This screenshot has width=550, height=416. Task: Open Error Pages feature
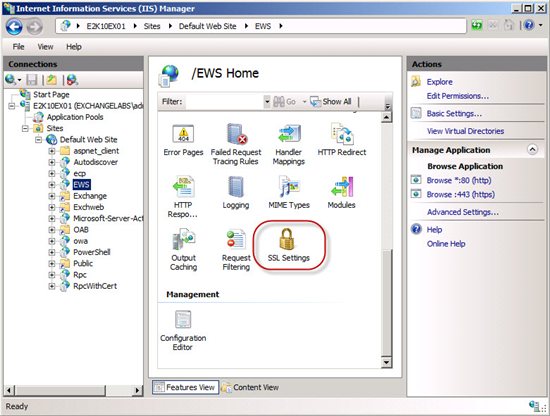pyautogui.click(x=183, y=140)
